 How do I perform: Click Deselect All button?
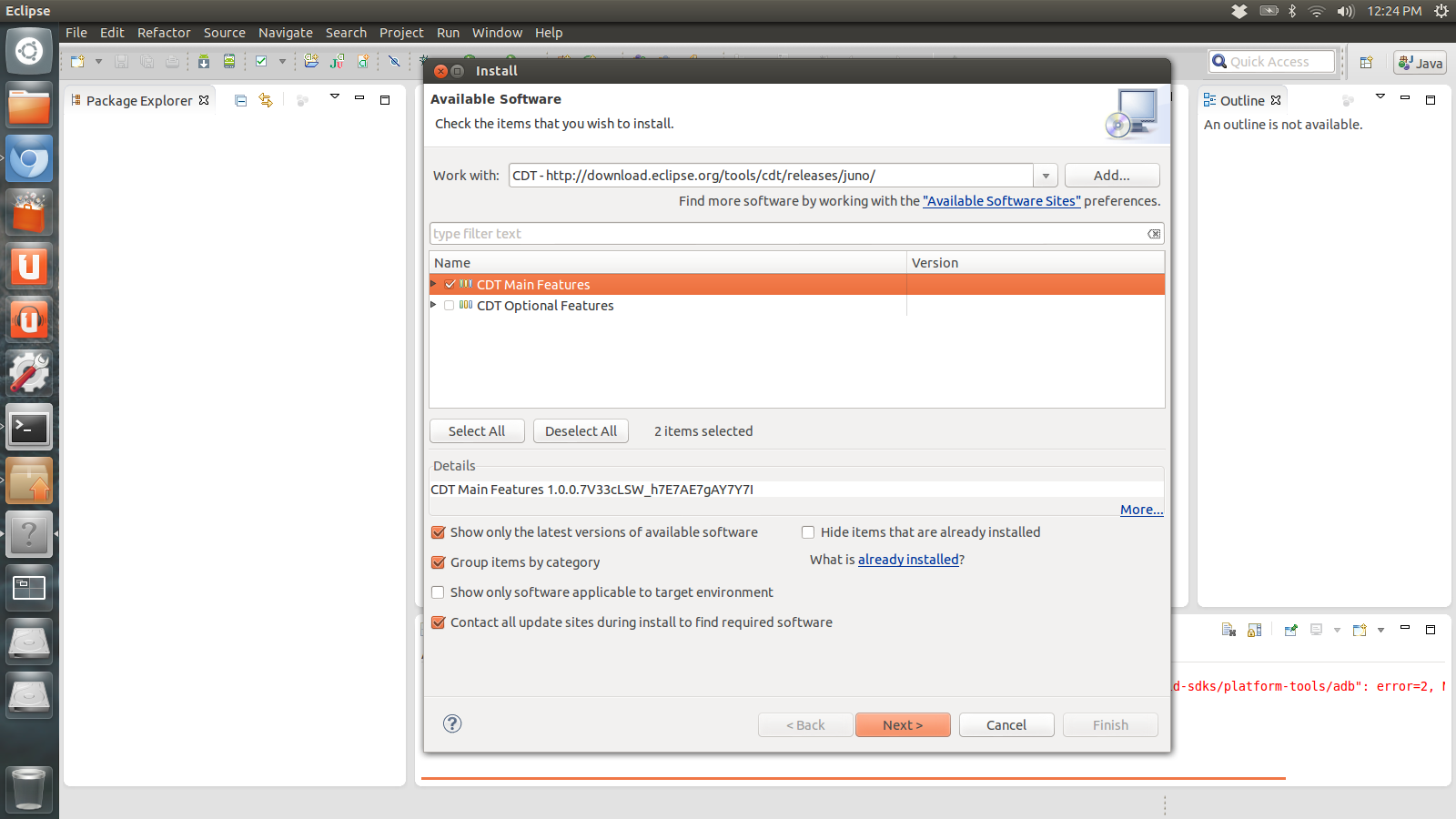(x=581, y=431)
